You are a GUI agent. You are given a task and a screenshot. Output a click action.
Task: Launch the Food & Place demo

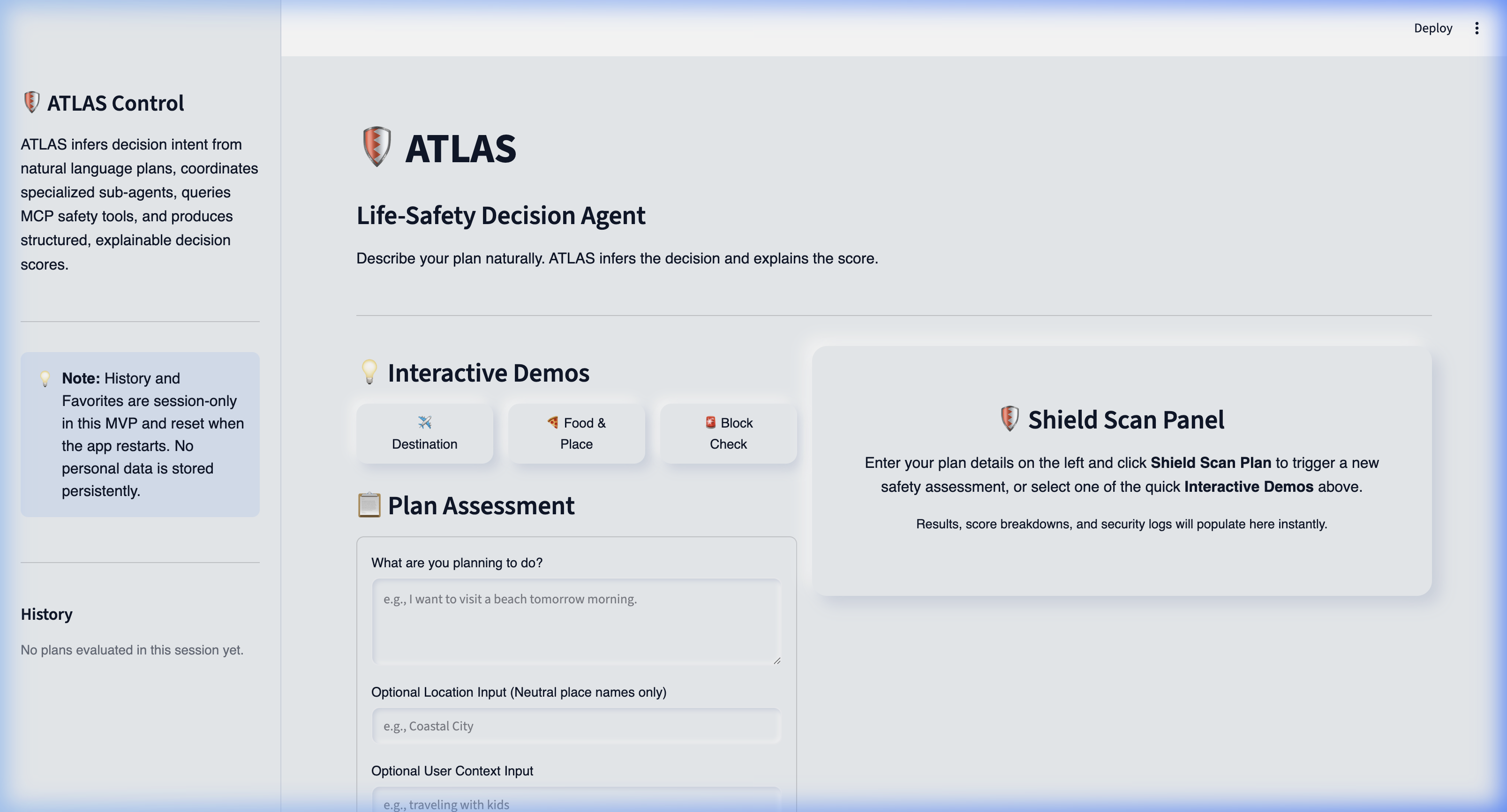(576, 433)
